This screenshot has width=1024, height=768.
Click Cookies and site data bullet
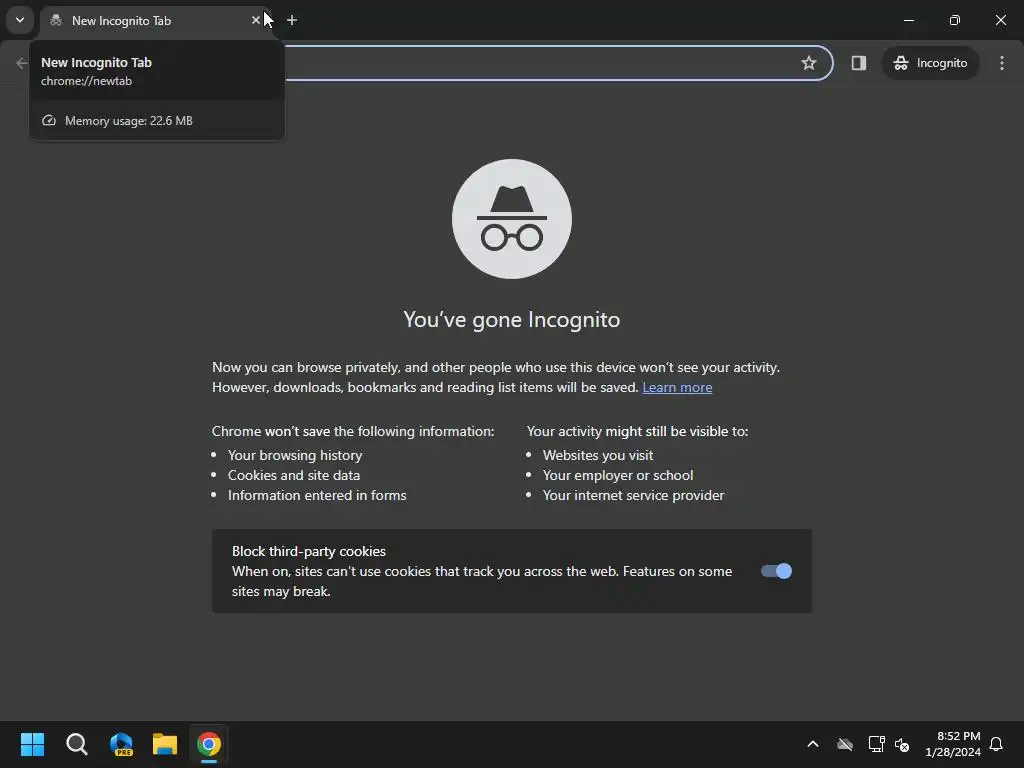[x=294, y=475]
